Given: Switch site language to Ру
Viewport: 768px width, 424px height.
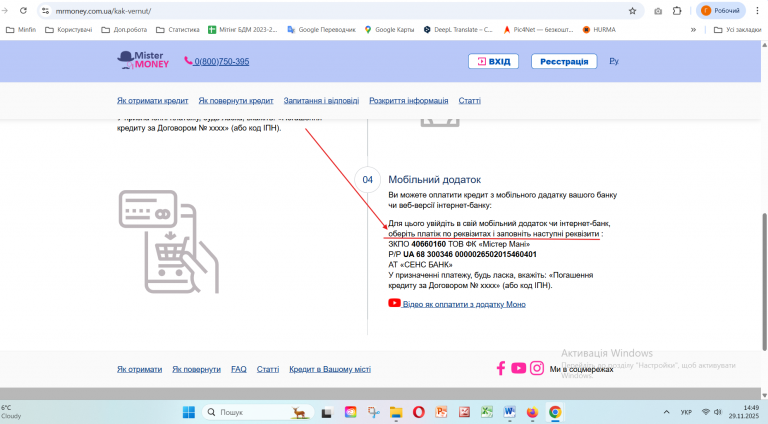Looking at the screenshot, I should [614, 61].
